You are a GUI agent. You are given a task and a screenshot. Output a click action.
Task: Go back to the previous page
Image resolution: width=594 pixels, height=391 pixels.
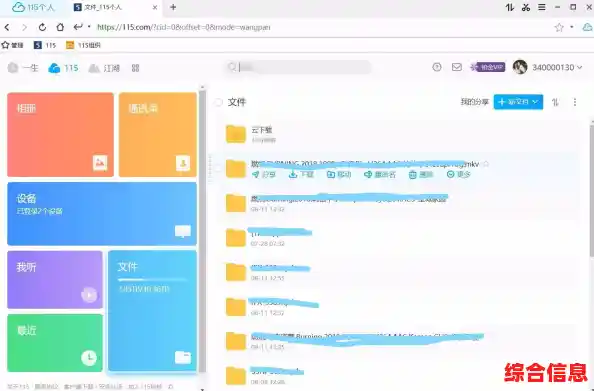(x=7, y=27)
